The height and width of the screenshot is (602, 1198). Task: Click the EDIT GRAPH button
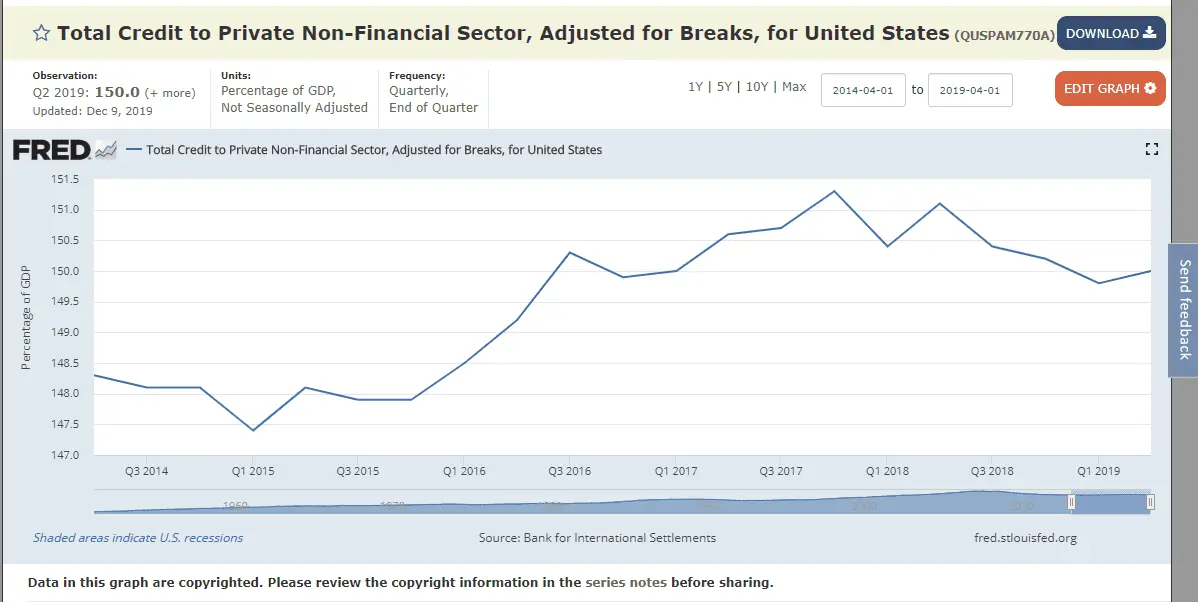tap(1109, 89)
